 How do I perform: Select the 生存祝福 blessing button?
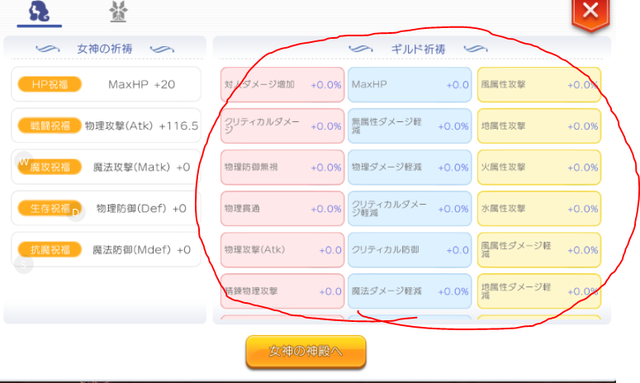(49, 208)
